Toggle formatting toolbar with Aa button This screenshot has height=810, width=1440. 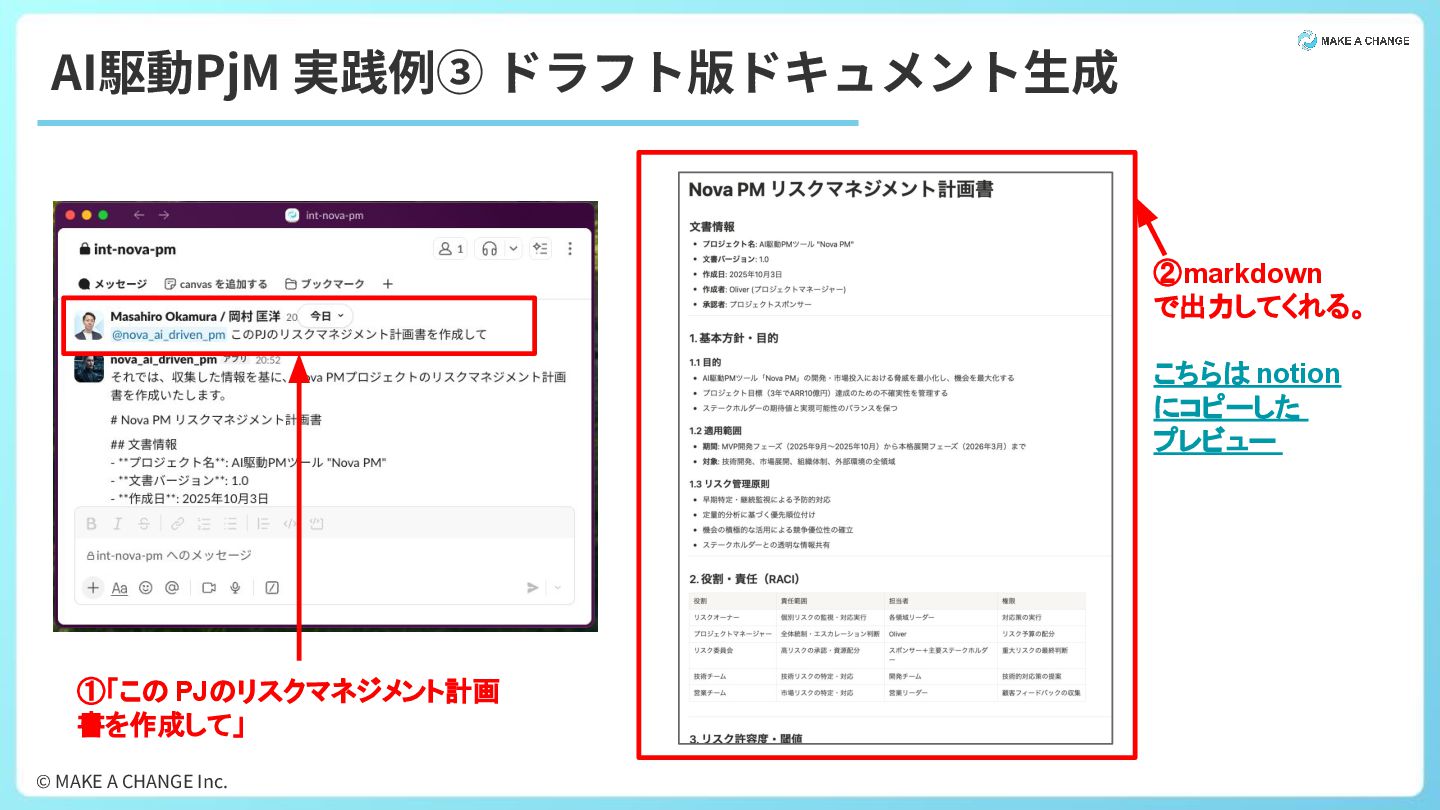119,588
